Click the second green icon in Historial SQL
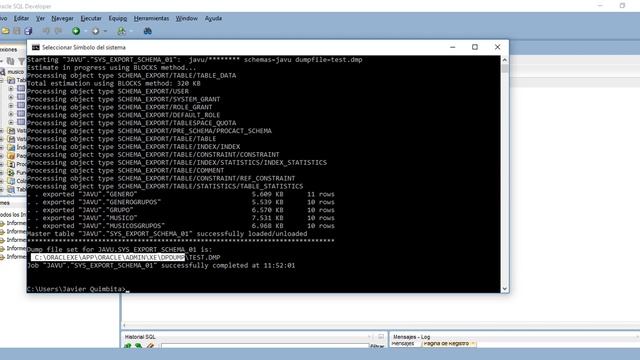 [x=139, y=346]
